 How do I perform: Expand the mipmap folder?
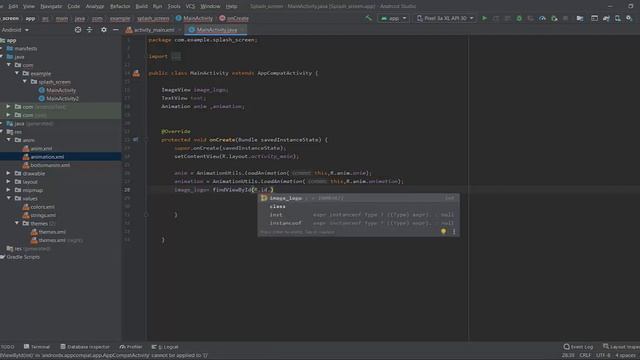tap(9, 190)
